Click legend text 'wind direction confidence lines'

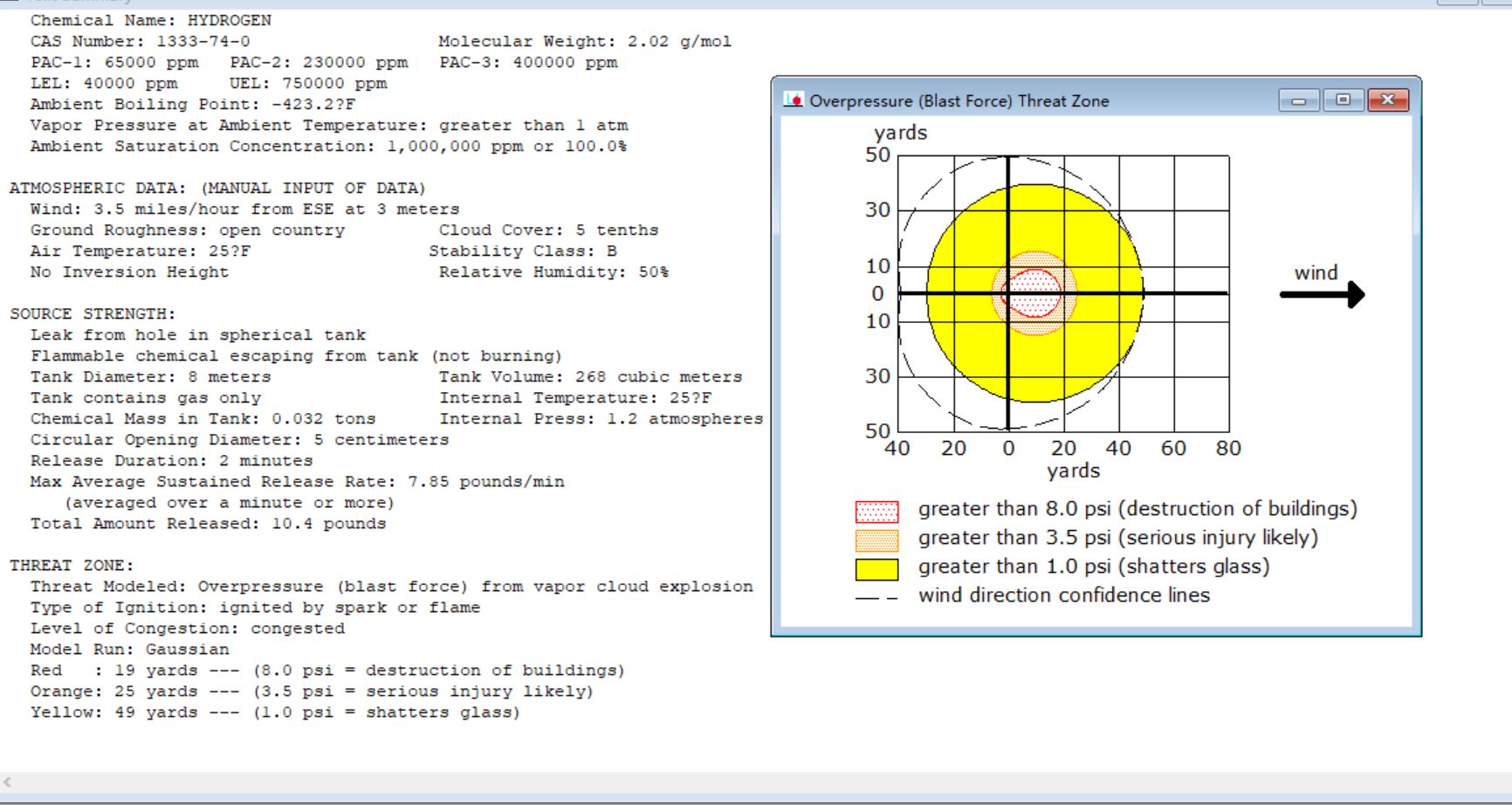pos(1064,595)
